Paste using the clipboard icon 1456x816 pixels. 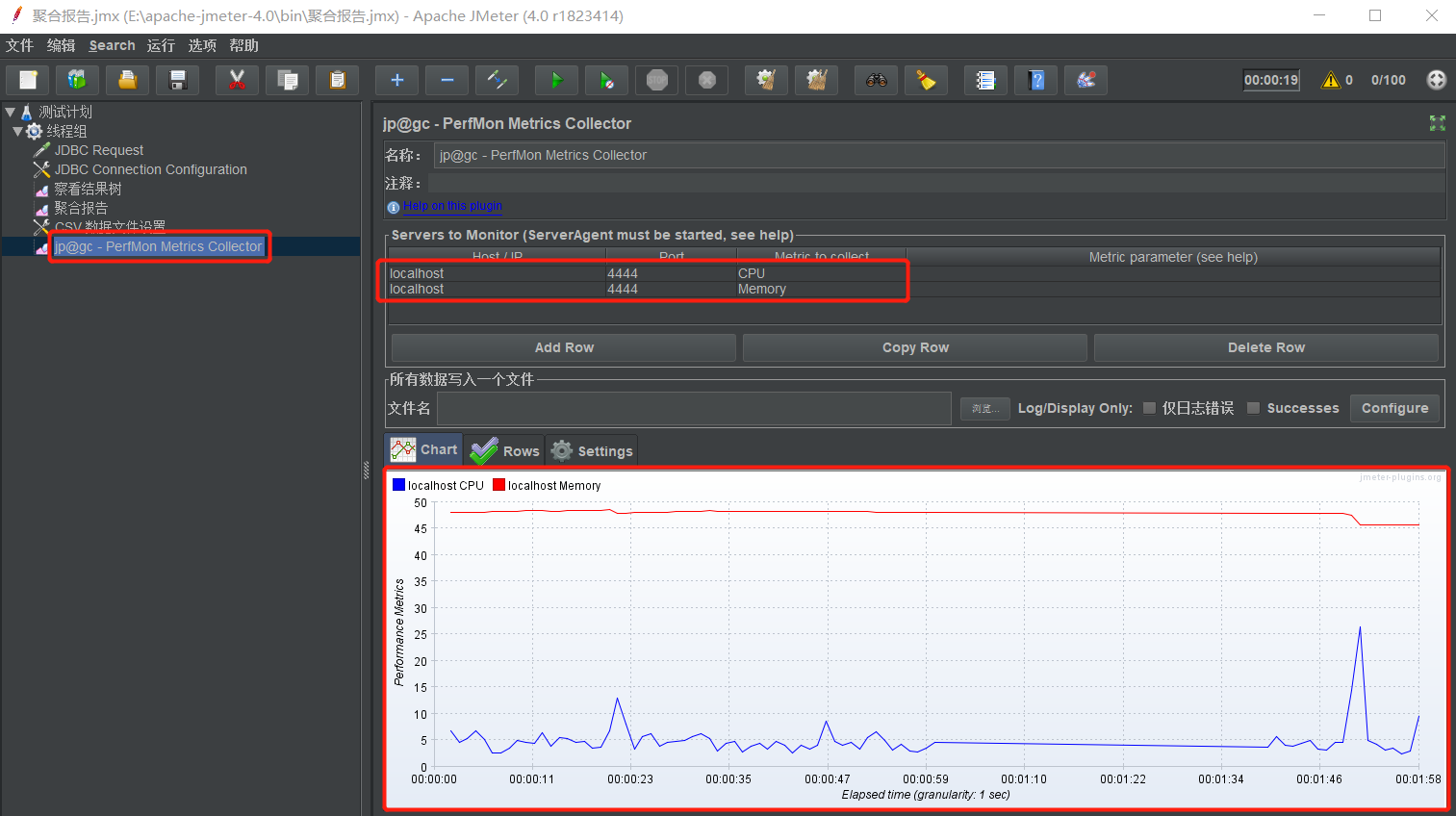(338, 80)
